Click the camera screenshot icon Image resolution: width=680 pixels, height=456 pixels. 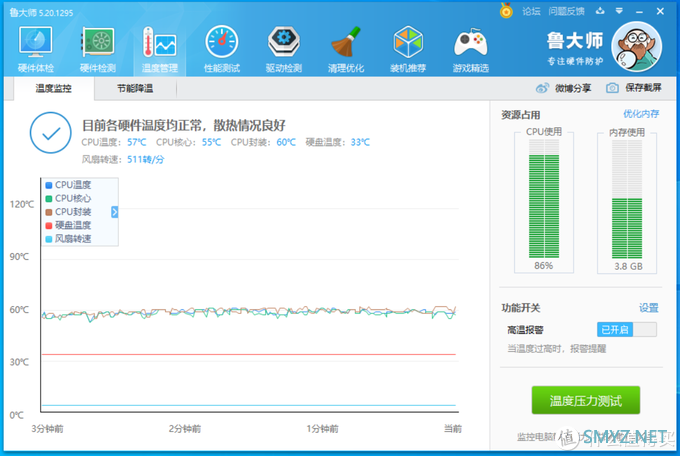[x=612, y=88]
